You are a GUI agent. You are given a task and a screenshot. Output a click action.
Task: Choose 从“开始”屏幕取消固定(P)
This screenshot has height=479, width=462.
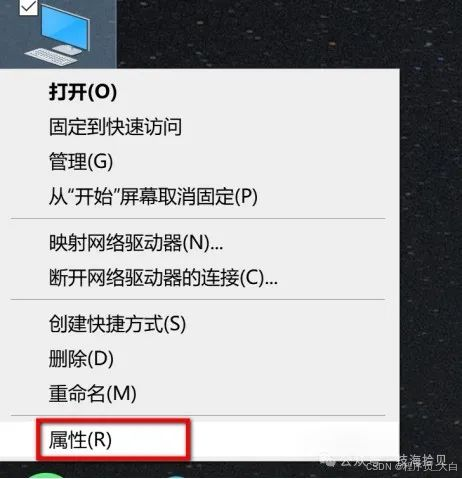(153, 197)
